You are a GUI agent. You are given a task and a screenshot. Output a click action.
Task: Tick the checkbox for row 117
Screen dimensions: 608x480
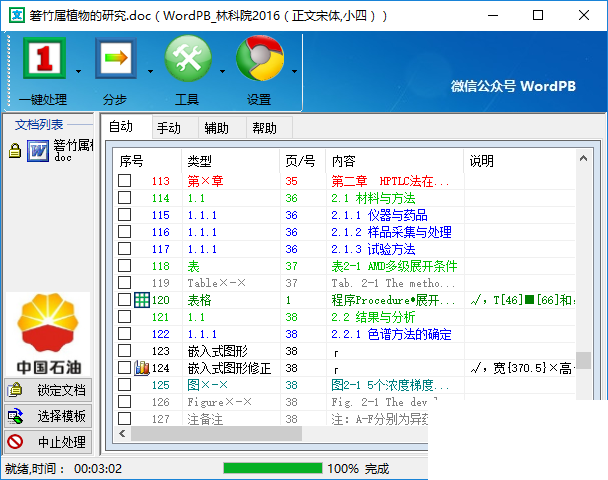[124, 249]
